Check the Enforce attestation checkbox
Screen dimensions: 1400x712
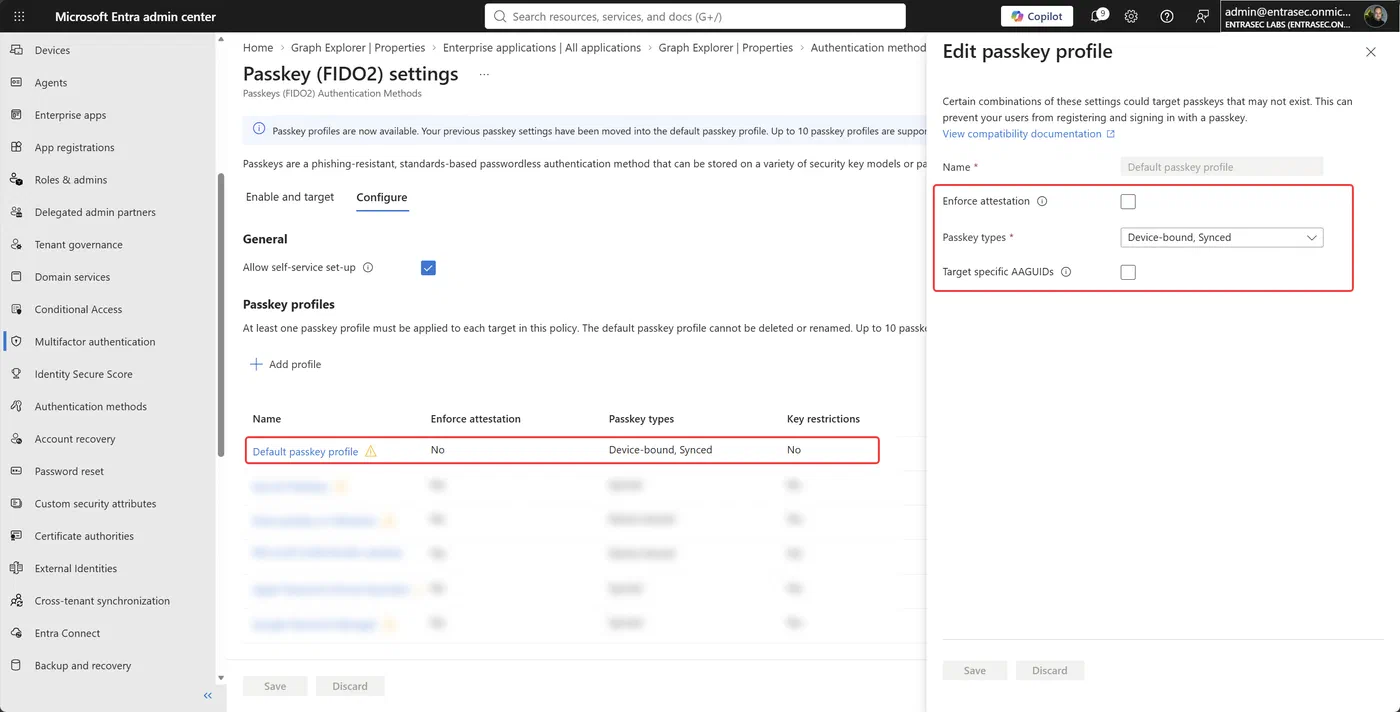pyautogui.click(x=1128, y=201)
